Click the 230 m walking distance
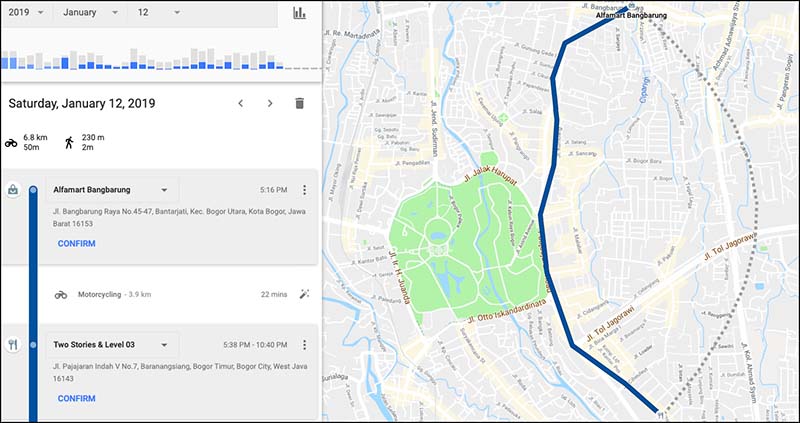This screenshot has width=800, height=423. tap(93, 137)
